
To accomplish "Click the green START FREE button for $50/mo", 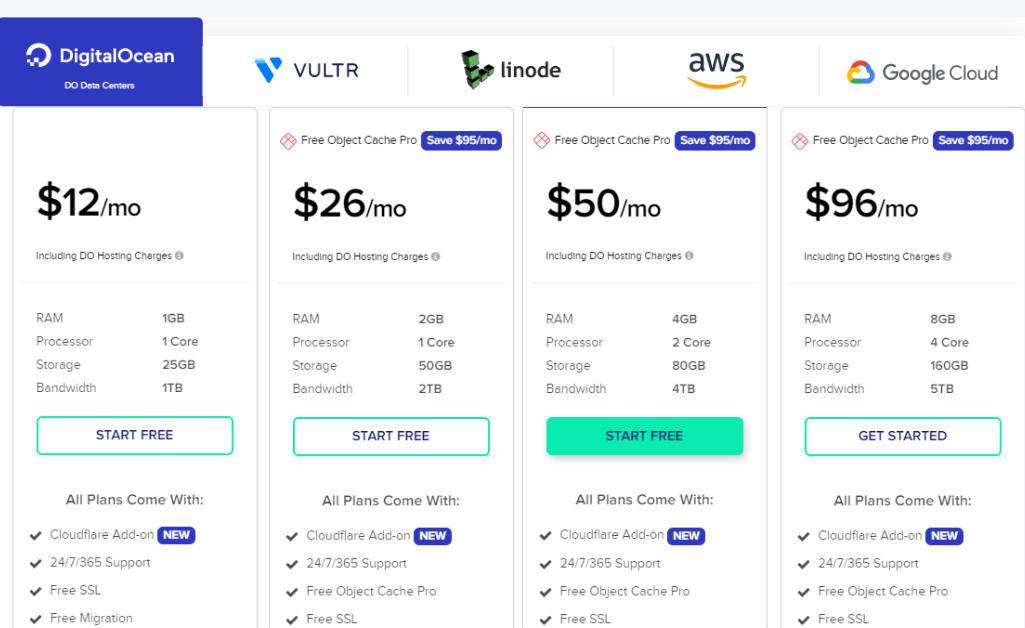I will 645,436.
